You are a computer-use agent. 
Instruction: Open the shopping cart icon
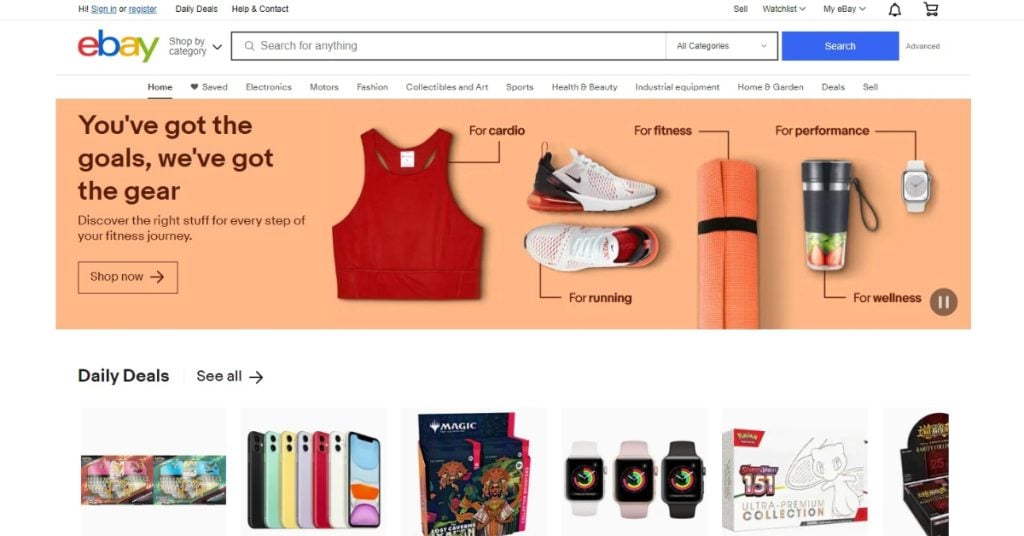(931, 9)
